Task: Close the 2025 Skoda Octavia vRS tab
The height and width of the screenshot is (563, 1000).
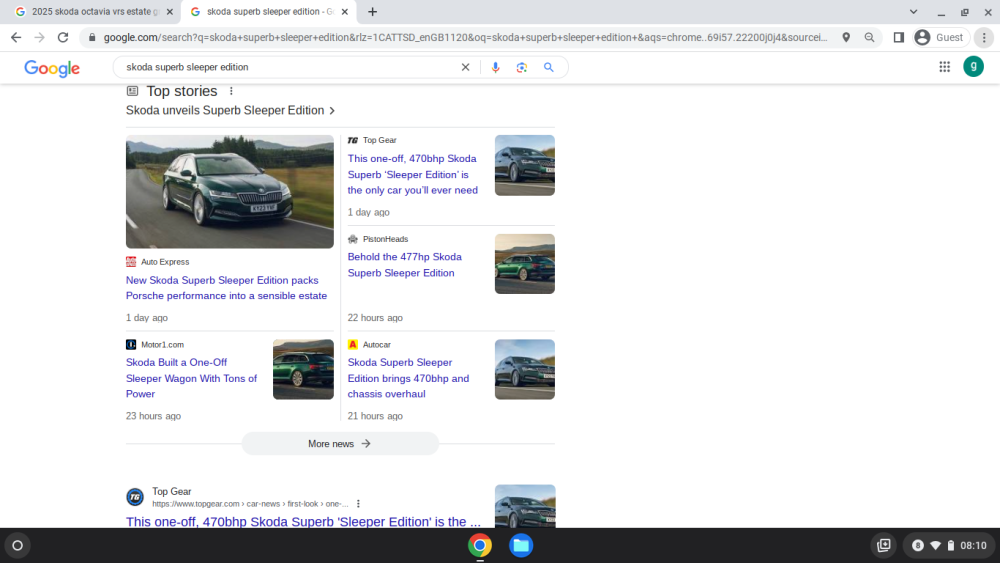Action: click(170, 11)
